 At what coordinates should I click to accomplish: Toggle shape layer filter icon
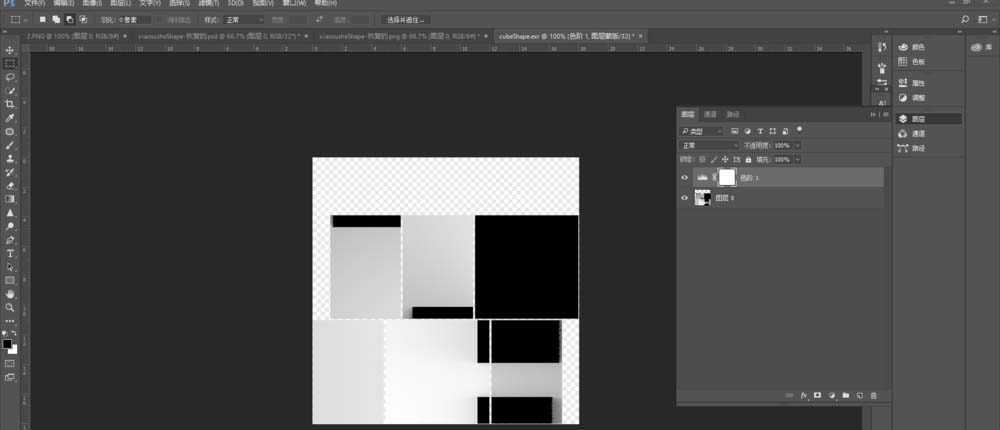pos(773,131)
